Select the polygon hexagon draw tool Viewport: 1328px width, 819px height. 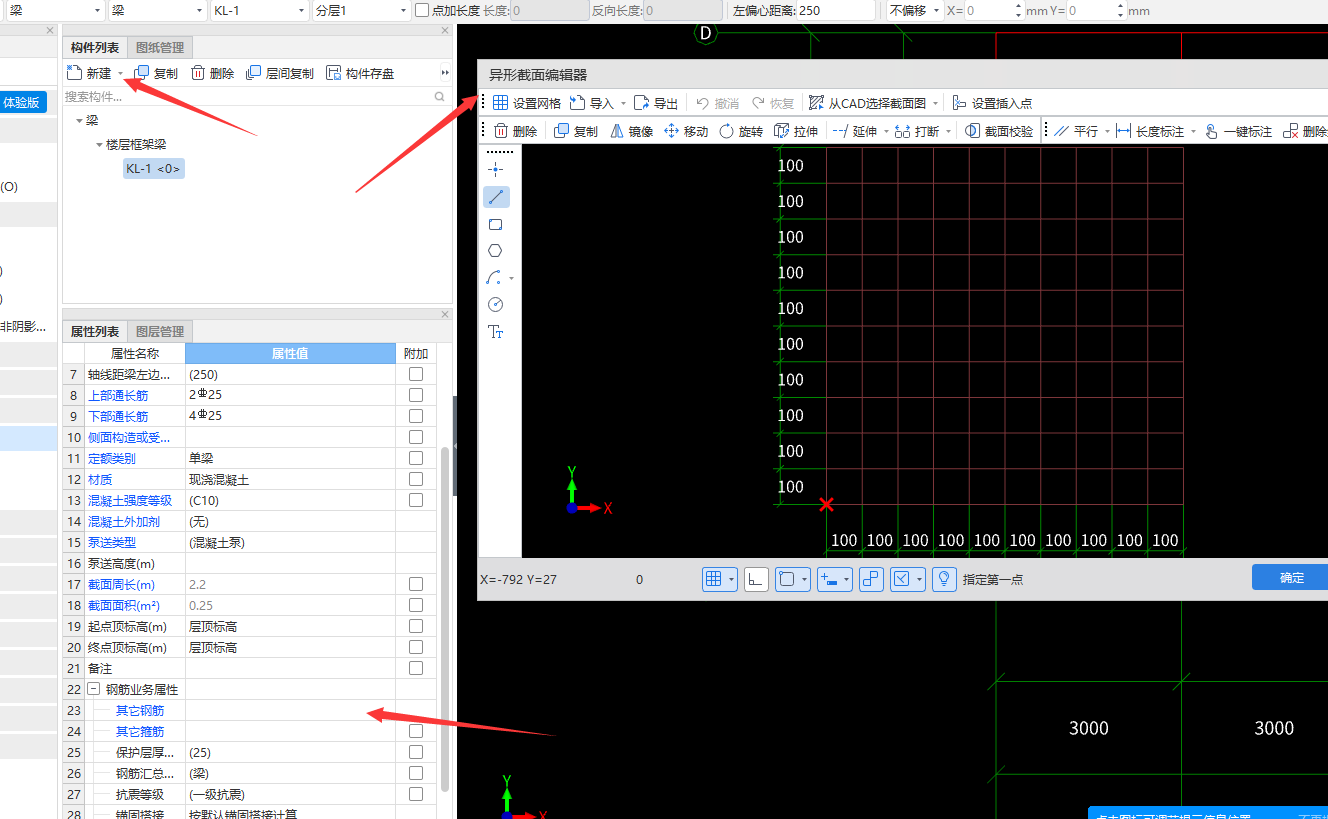[495, 251]
